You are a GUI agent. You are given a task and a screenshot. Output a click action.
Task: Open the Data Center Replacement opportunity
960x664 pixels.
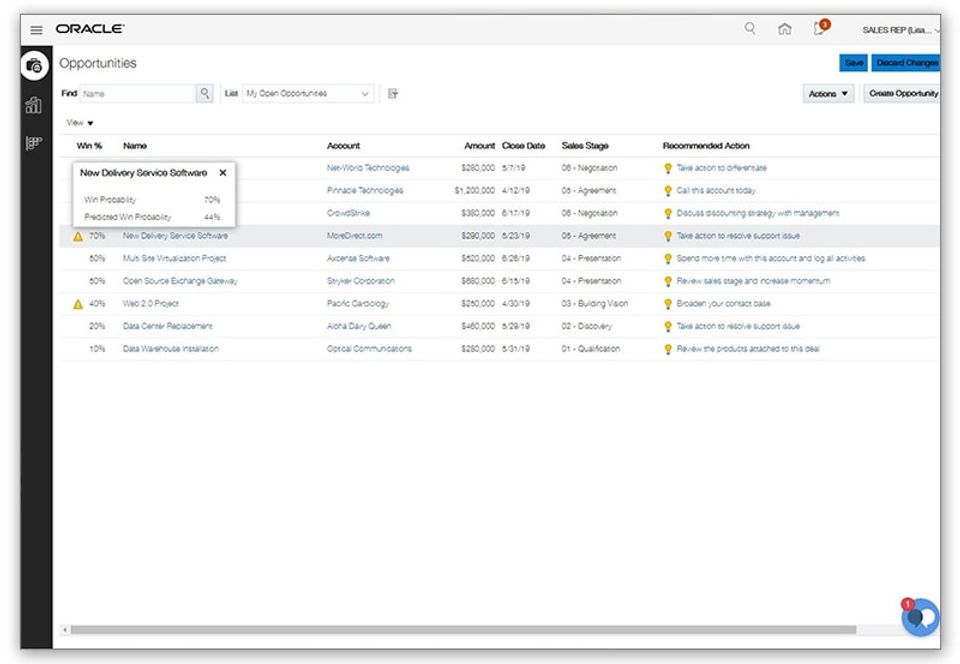coord(168,326)
